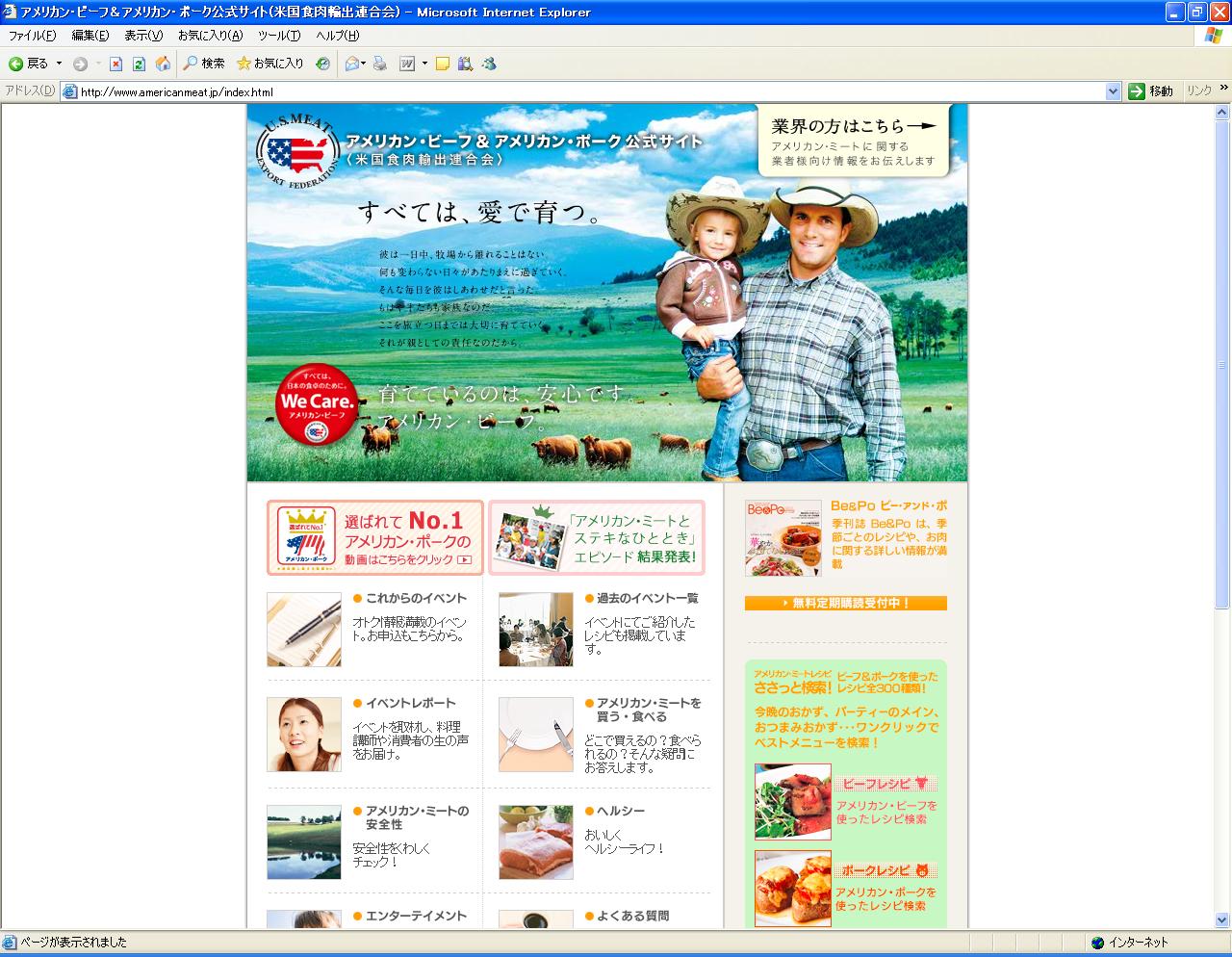Viewport: 1232px width, 957px height.
Task: Open the 表示(V) menu
Action: [x=143, y=36]
